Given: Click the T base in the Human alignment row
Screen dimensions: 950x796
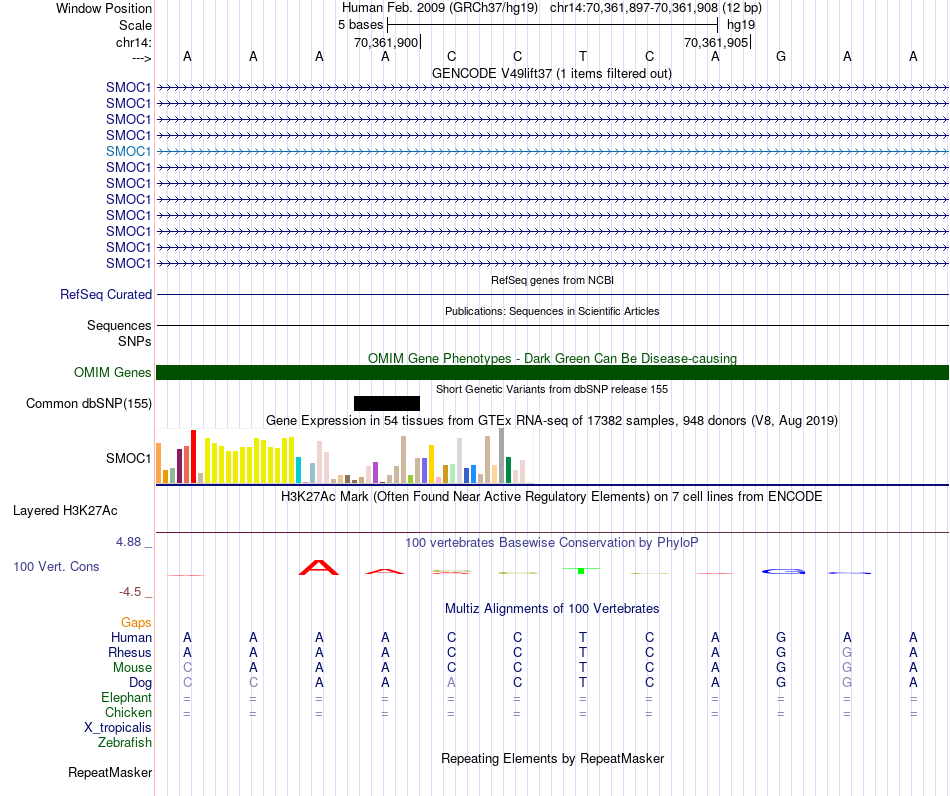Looking at the screenshot, I should [583, 637].
